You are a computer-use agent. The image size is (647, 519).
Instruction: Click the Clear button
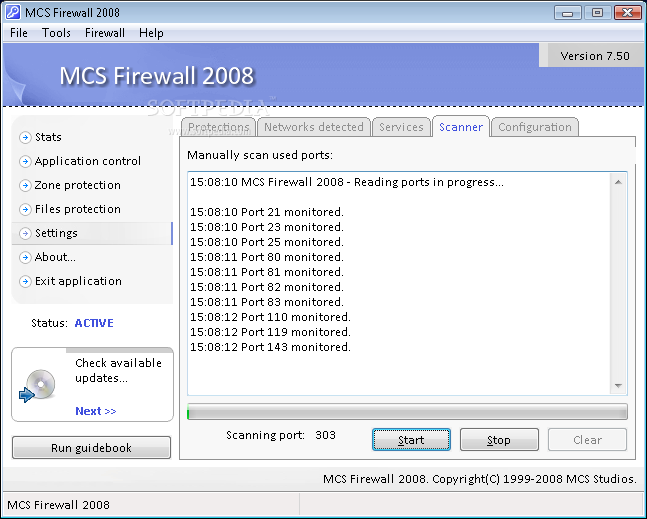point(587,440)
